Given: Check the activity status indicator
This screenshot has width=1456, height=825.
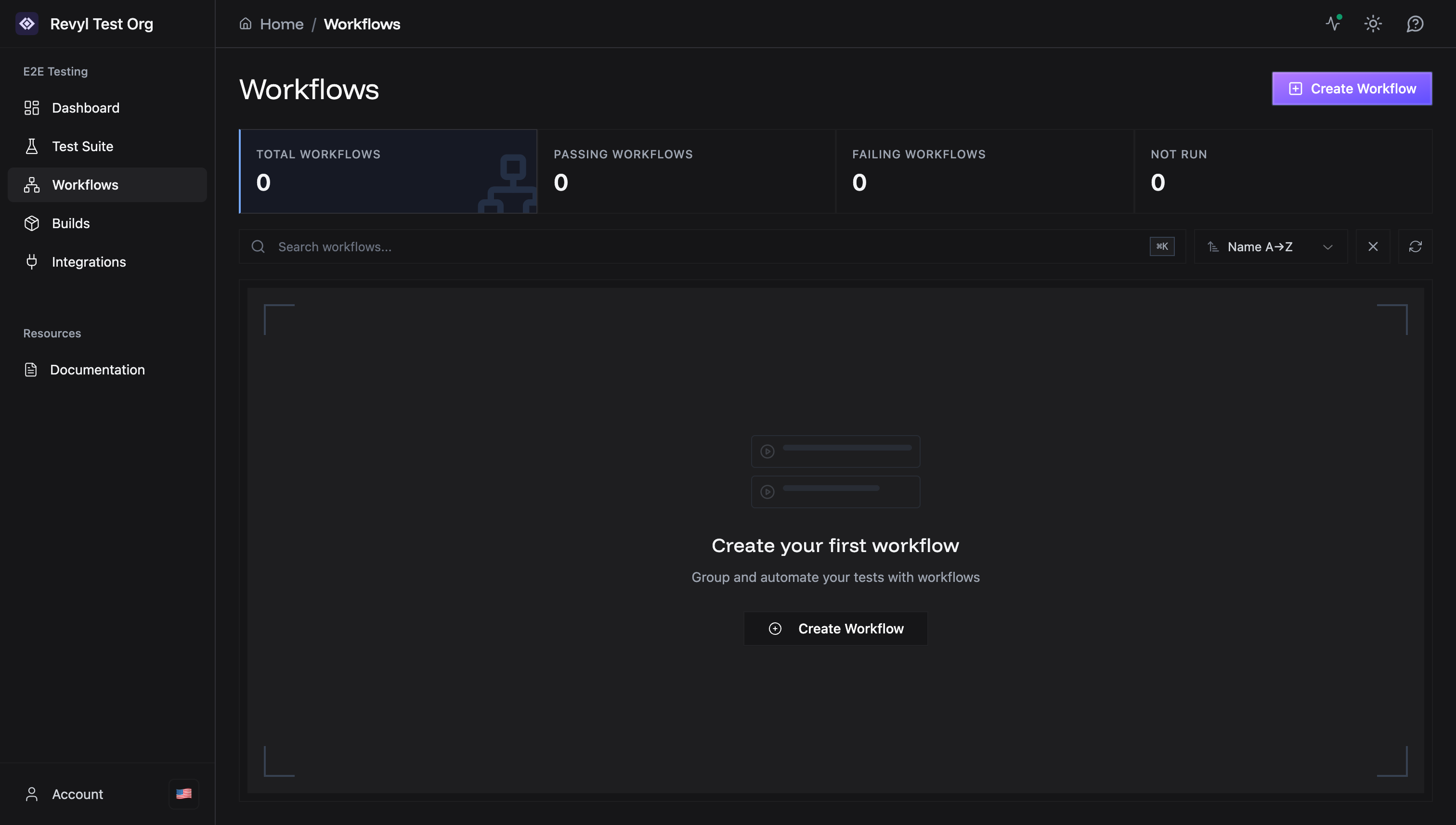Looking at the screenshot, I should [x=1333, y=23].
